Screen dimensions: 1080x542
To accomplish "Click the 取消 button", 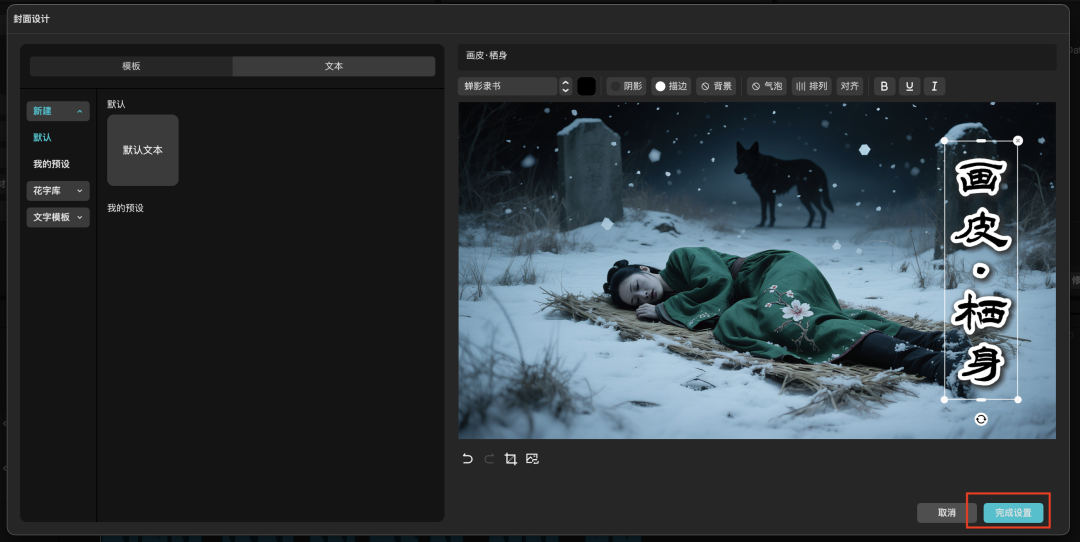I will tap(946, 513).
